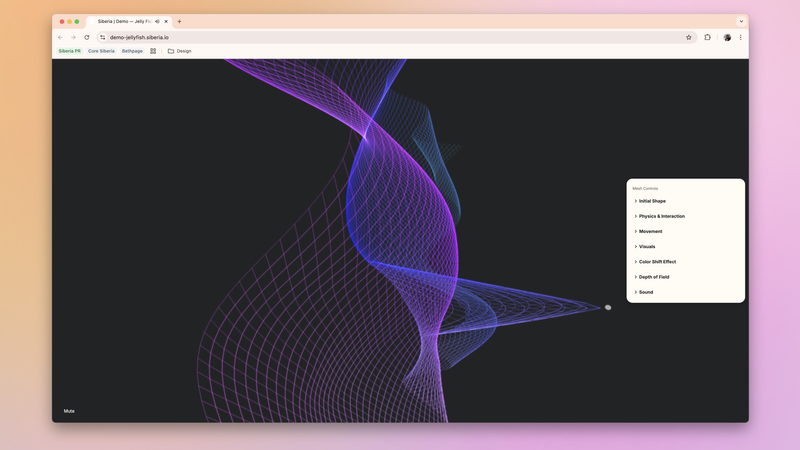Screen dimensions: 800x450
Task: Open the bookmarks grid icon
Action: pyautogui.click(x=153, y=51)
